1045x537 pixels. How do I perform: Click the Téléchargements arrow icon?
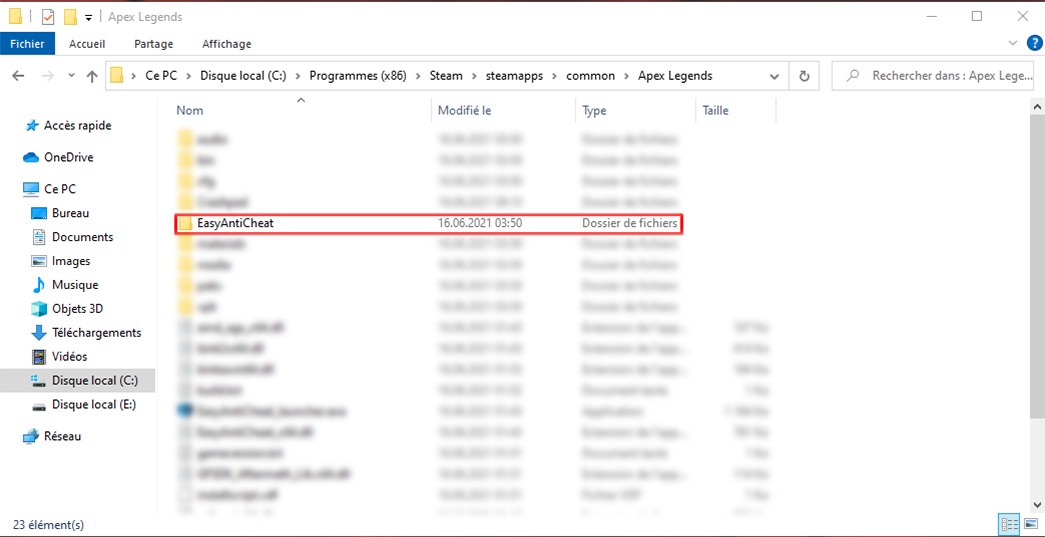tap(39, 333)
